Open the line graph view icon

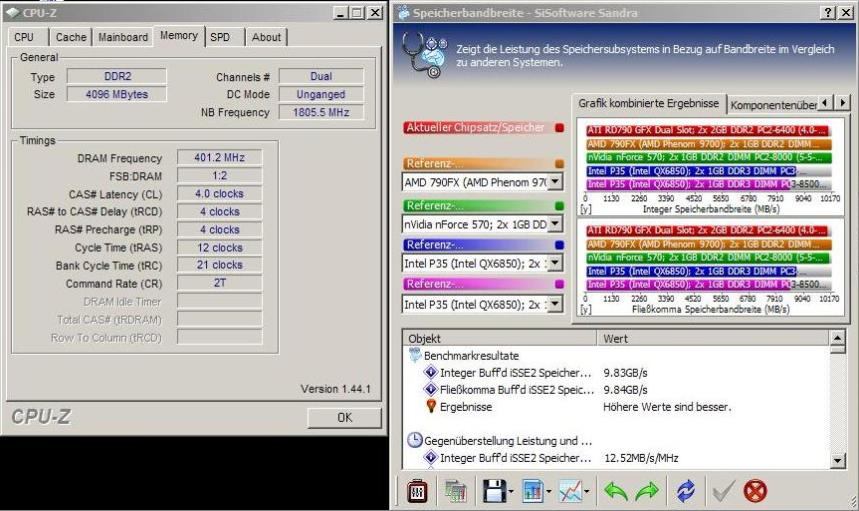570,491
